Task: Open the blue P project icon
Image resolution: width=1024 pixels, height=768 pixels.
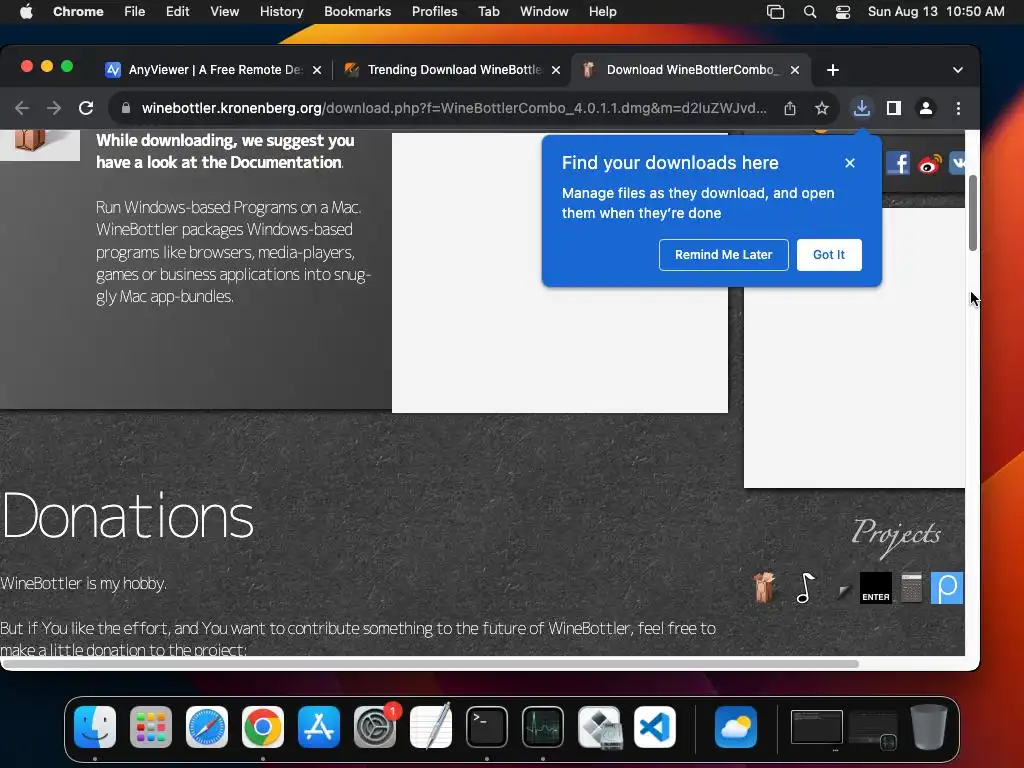Action: point(947,588)
